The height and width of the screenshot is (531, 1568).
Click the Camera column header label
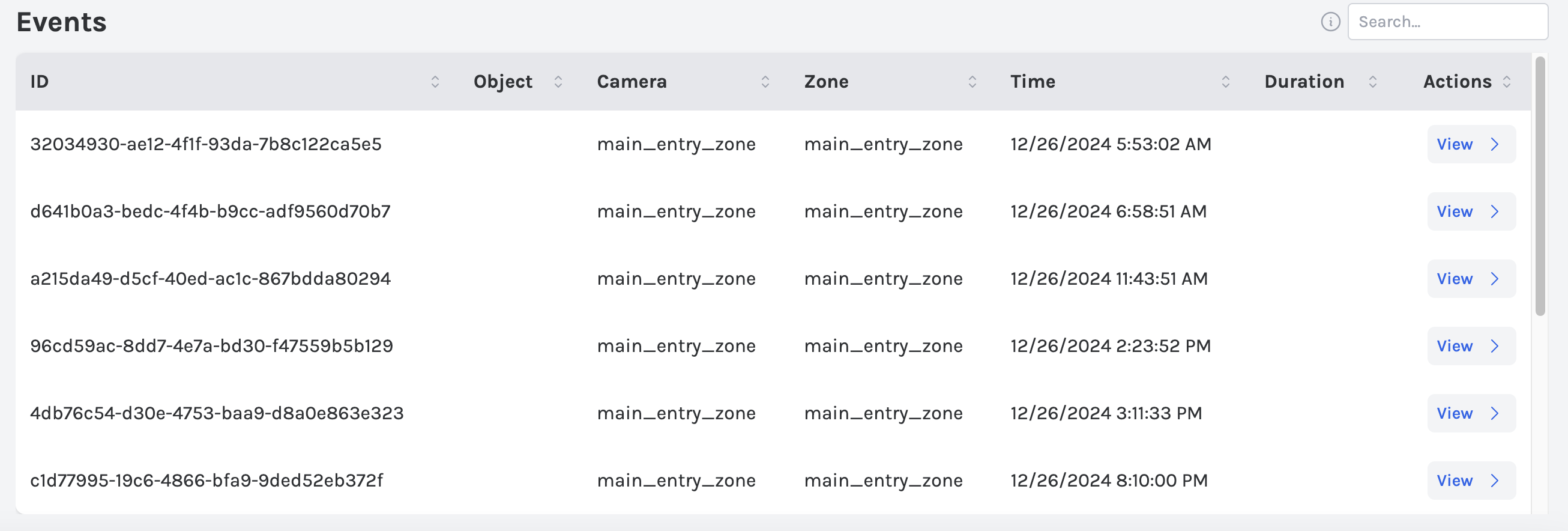(x=631, y=82)
